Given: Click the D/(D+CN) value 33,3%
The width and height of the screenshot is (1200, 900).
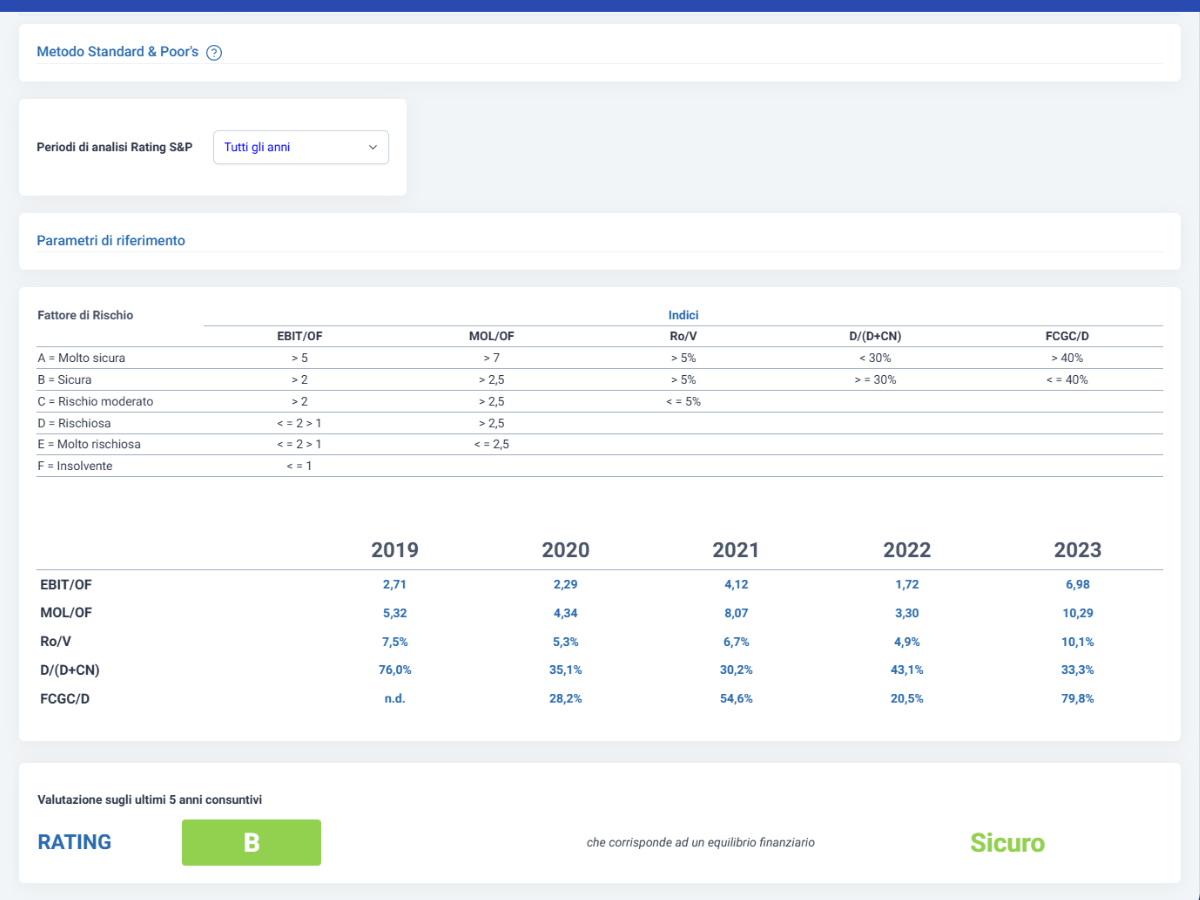Looking at the screenshot, I should coord(1078,670).
